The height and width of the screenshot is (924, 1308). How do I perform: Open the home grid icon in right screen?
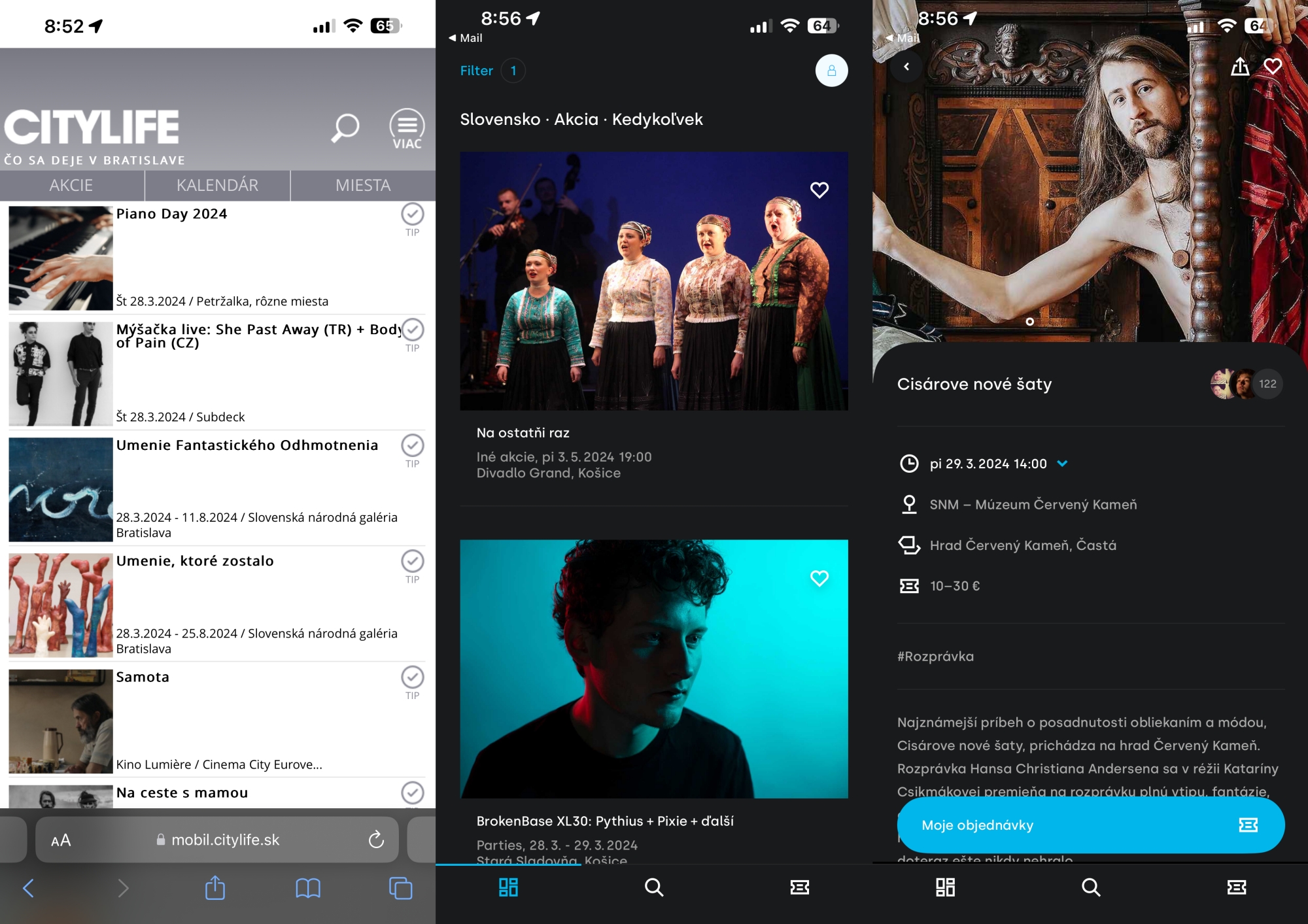(945, 887)
